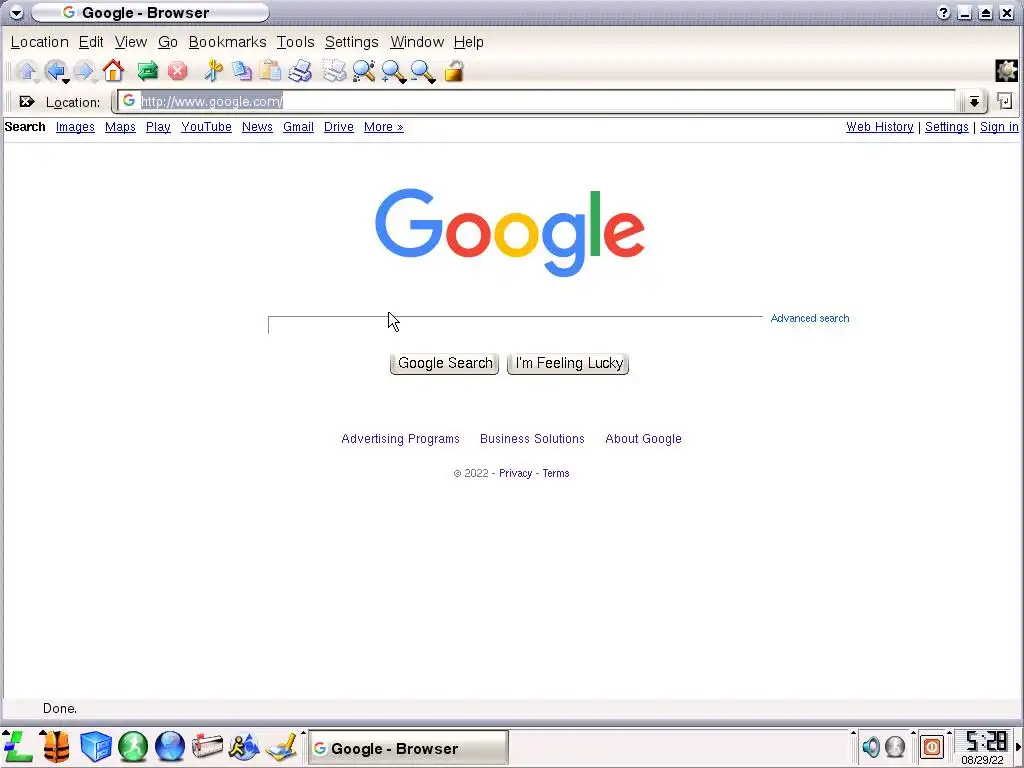Select the Google - Browser taskbar entry
Image resolution: width=1024 pixels, height=768 pixels.
point(408,748)
